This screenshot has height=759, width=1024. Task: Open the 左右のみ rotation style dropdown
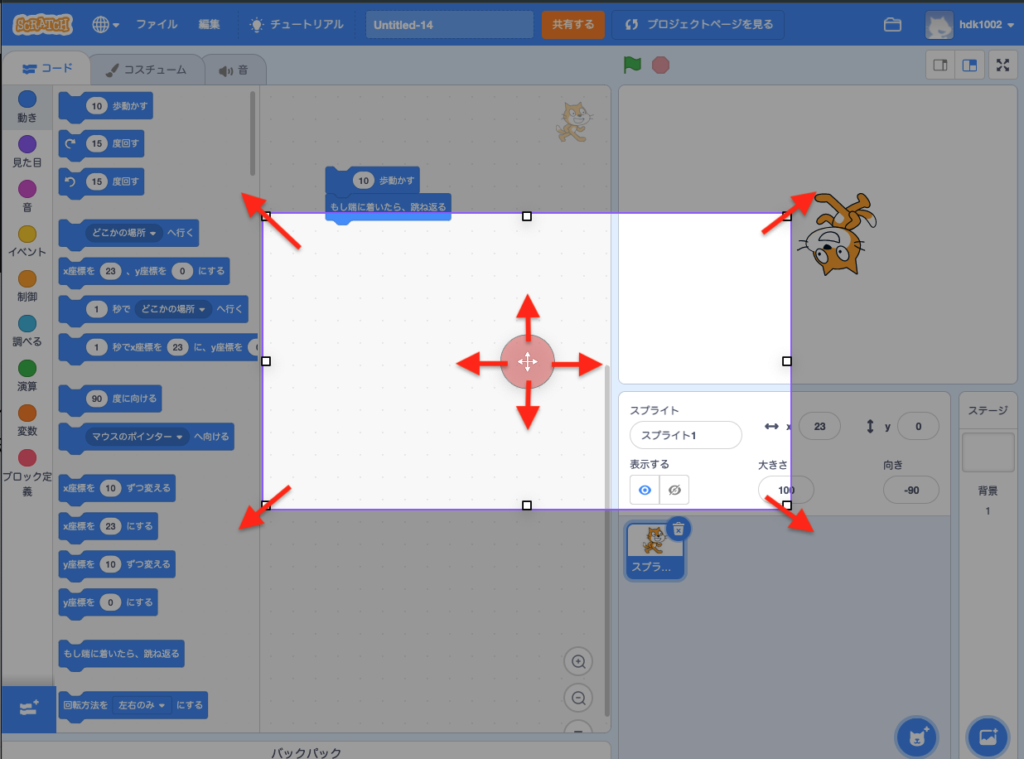(141, 705)
